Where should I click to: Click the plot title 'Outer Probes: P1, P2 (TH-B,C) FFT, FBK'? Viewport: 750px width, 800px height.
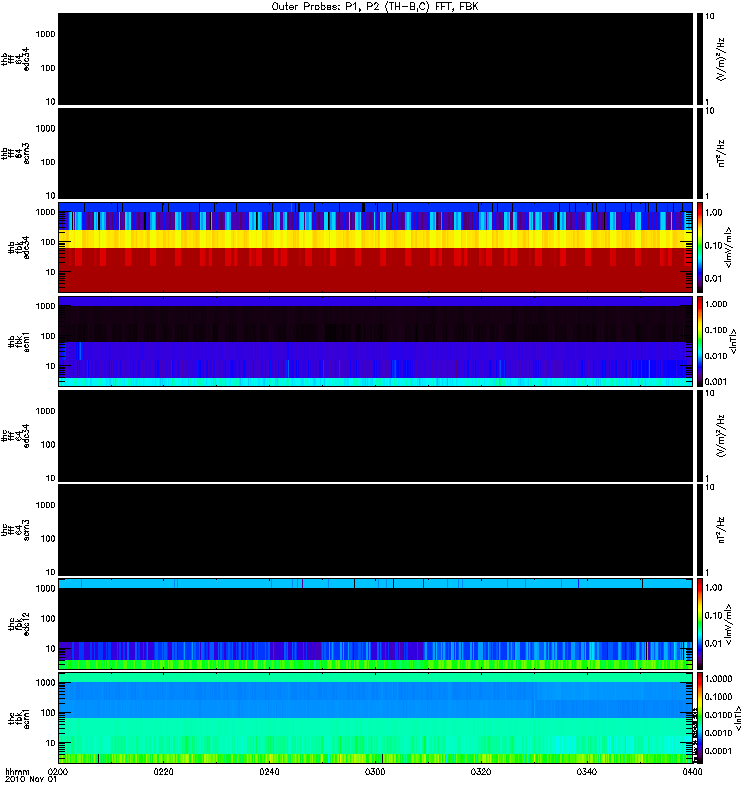click(375, 7)
